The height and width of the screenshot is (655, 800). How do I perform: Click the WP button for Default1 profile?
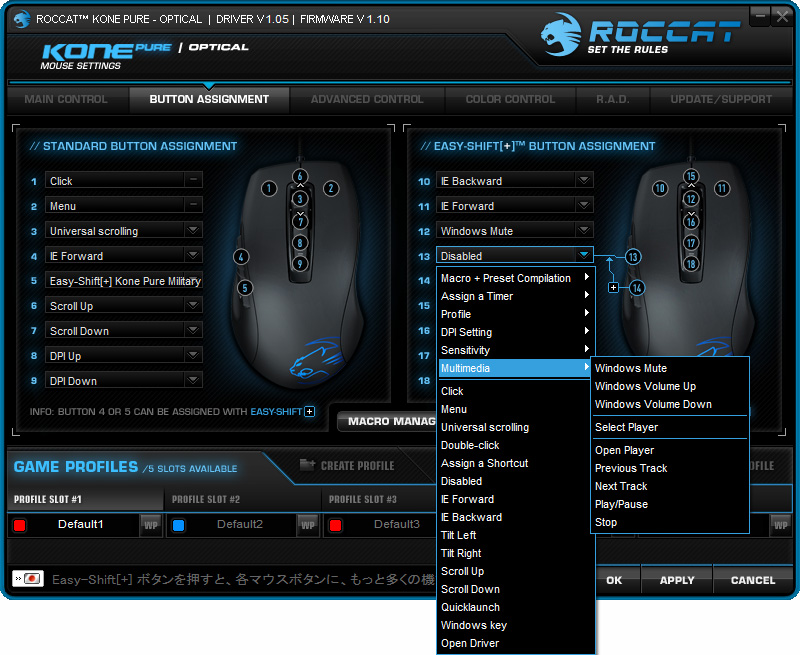(x=151, y=525)
